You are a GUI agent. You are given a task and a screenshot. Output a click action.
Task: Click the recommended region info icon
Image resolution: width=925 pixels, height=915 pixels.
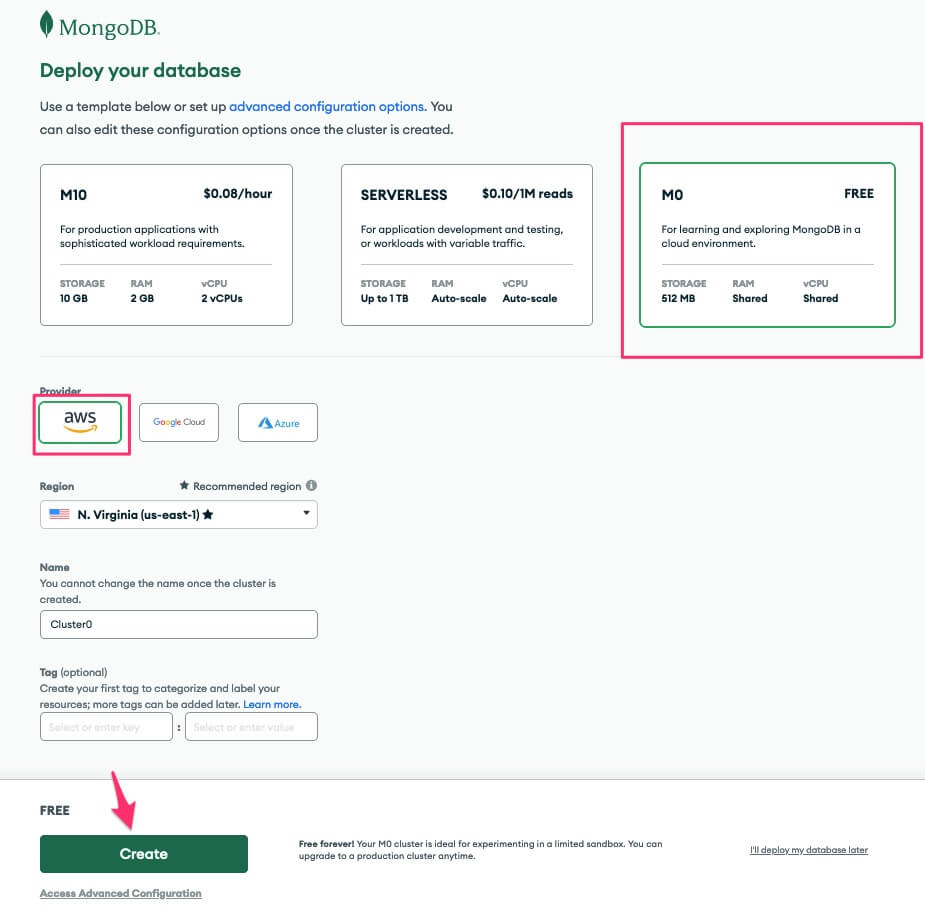(x=312, y=486)
